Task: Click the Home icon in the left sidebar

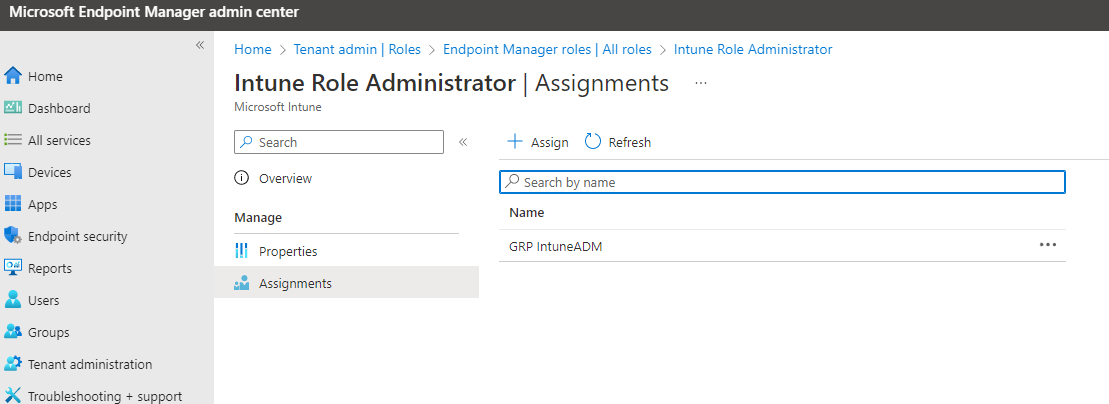Action: click(x=13, y=76)
